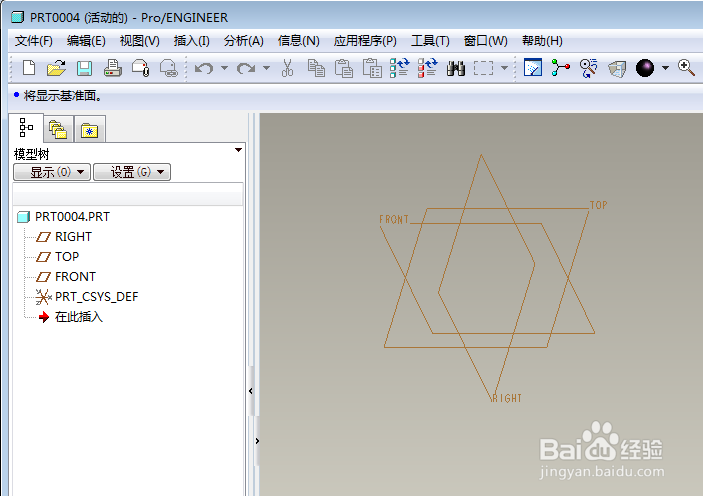Click the Zoom In magnifier icon

coord(686,68)
